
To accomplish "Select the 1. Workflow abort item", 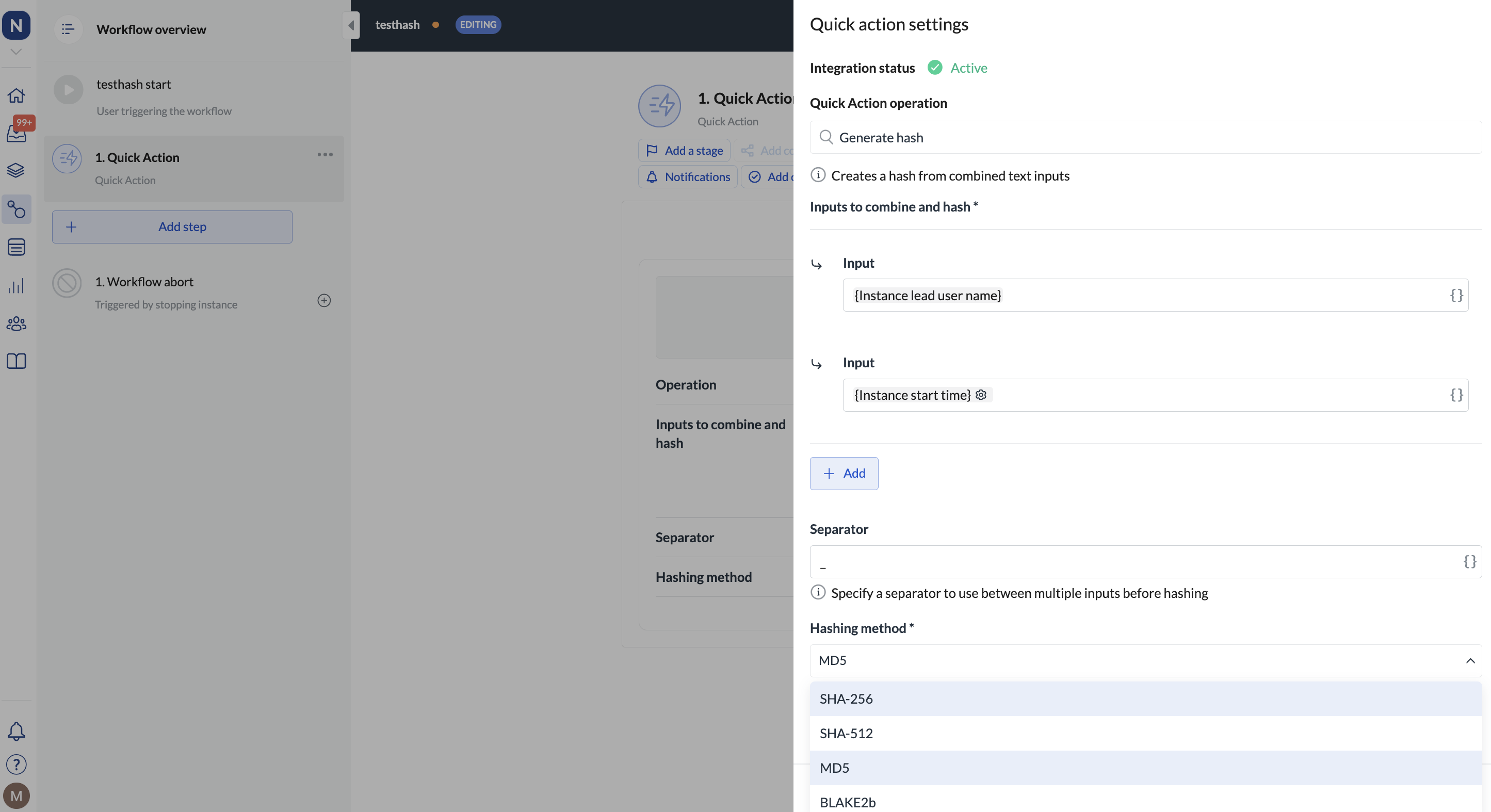I will [x=194, y=293].
